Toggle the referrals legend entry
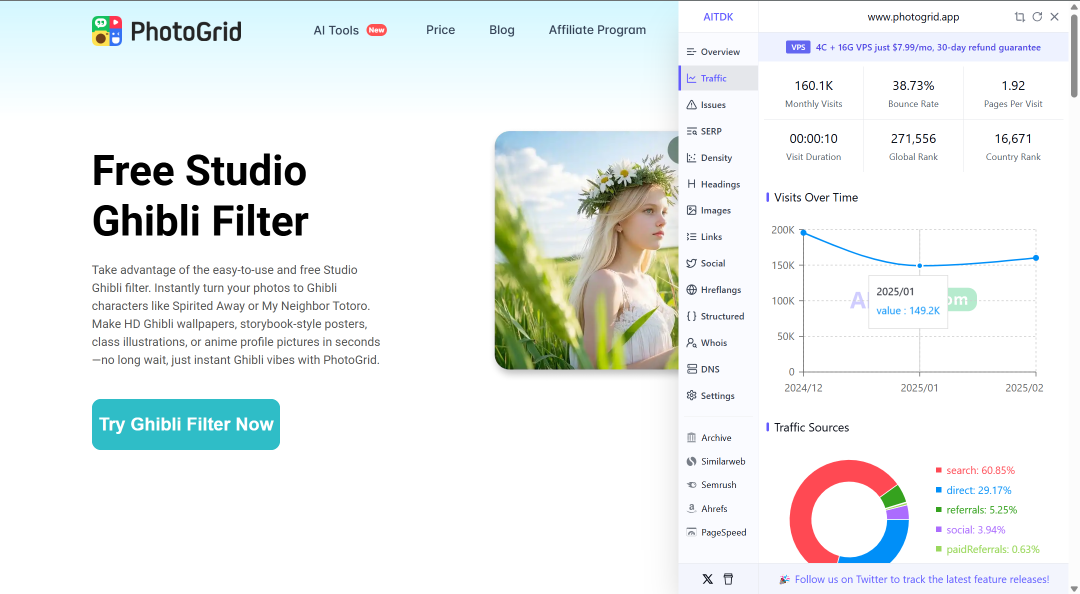Viewport: 1080px width, 594px height. click(976, 510)
